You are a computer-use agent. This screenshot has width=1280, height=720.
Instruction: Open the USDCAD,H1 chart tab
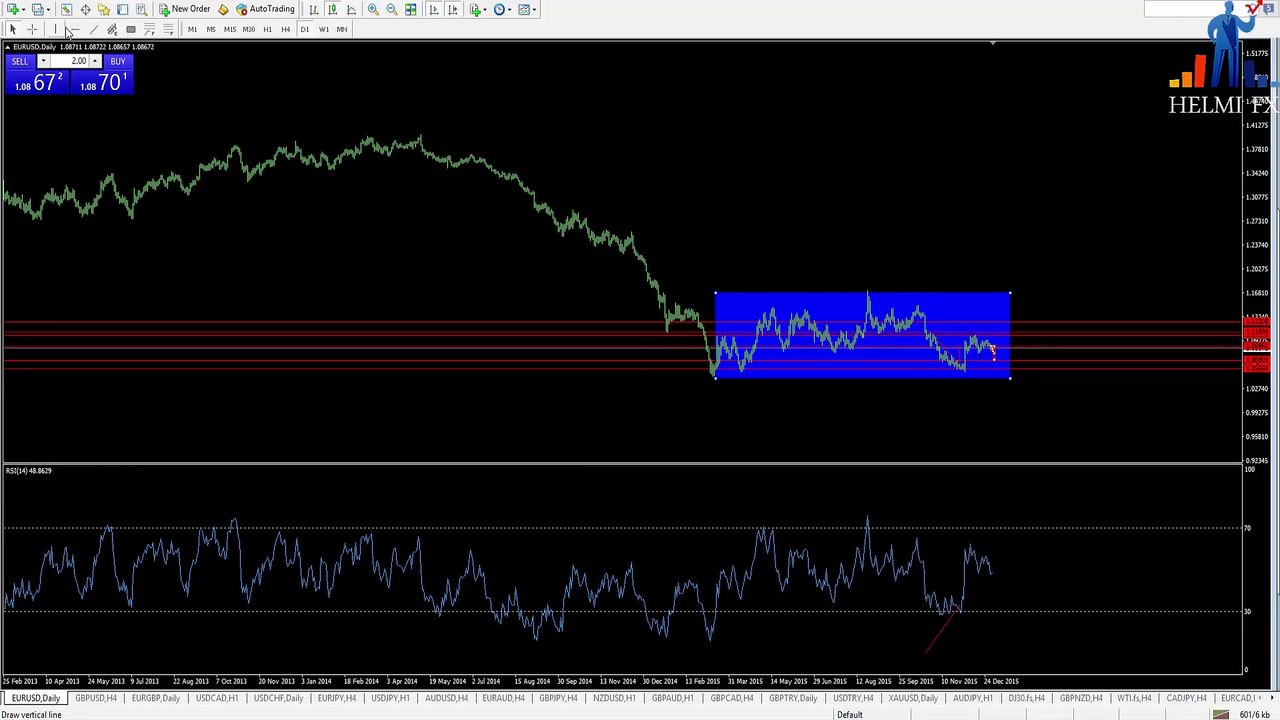217,698
